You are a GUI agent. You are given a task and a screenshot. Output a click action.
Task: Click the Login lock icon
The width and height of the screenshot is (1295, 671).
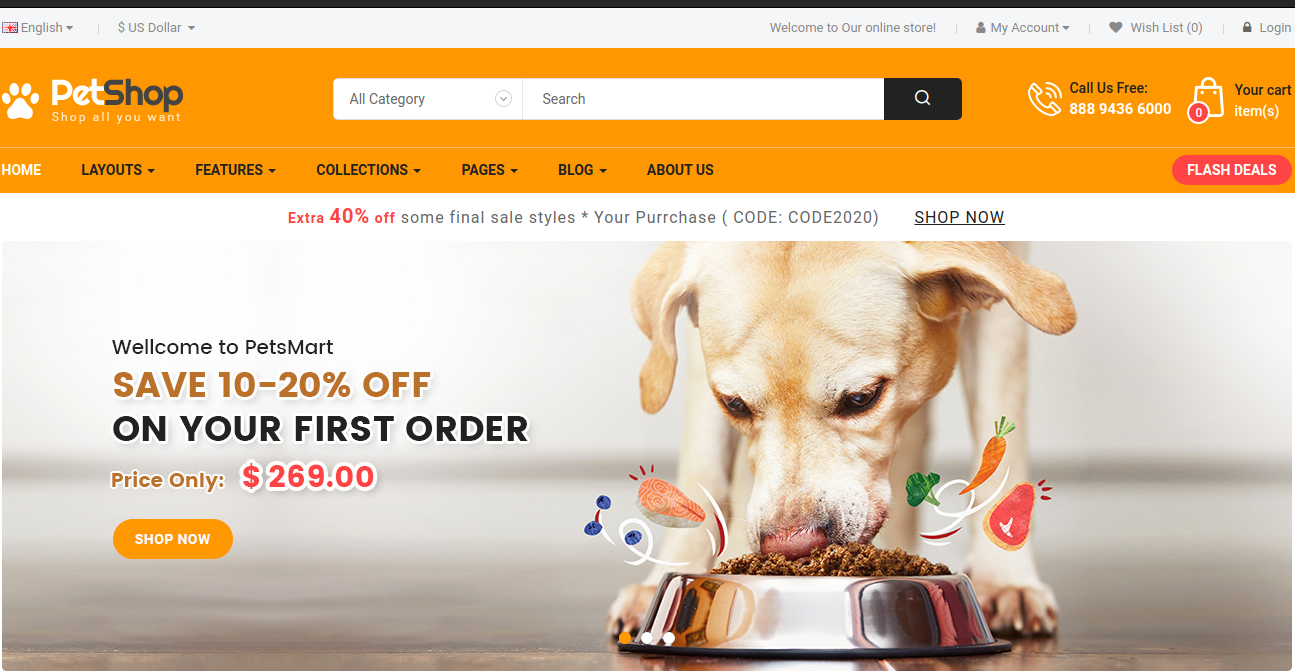coord(1247,28)
